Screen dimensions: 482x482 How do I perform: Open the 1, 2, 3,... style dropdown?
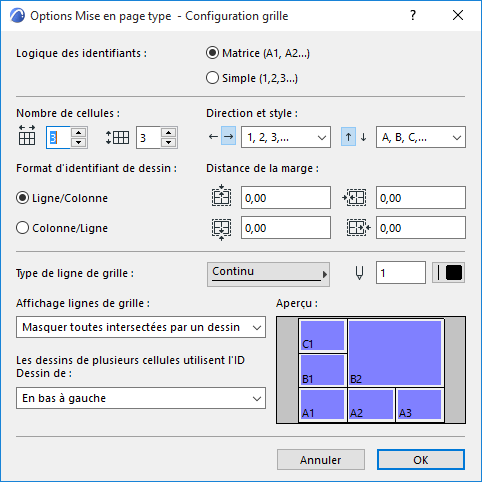coord(286,137)
